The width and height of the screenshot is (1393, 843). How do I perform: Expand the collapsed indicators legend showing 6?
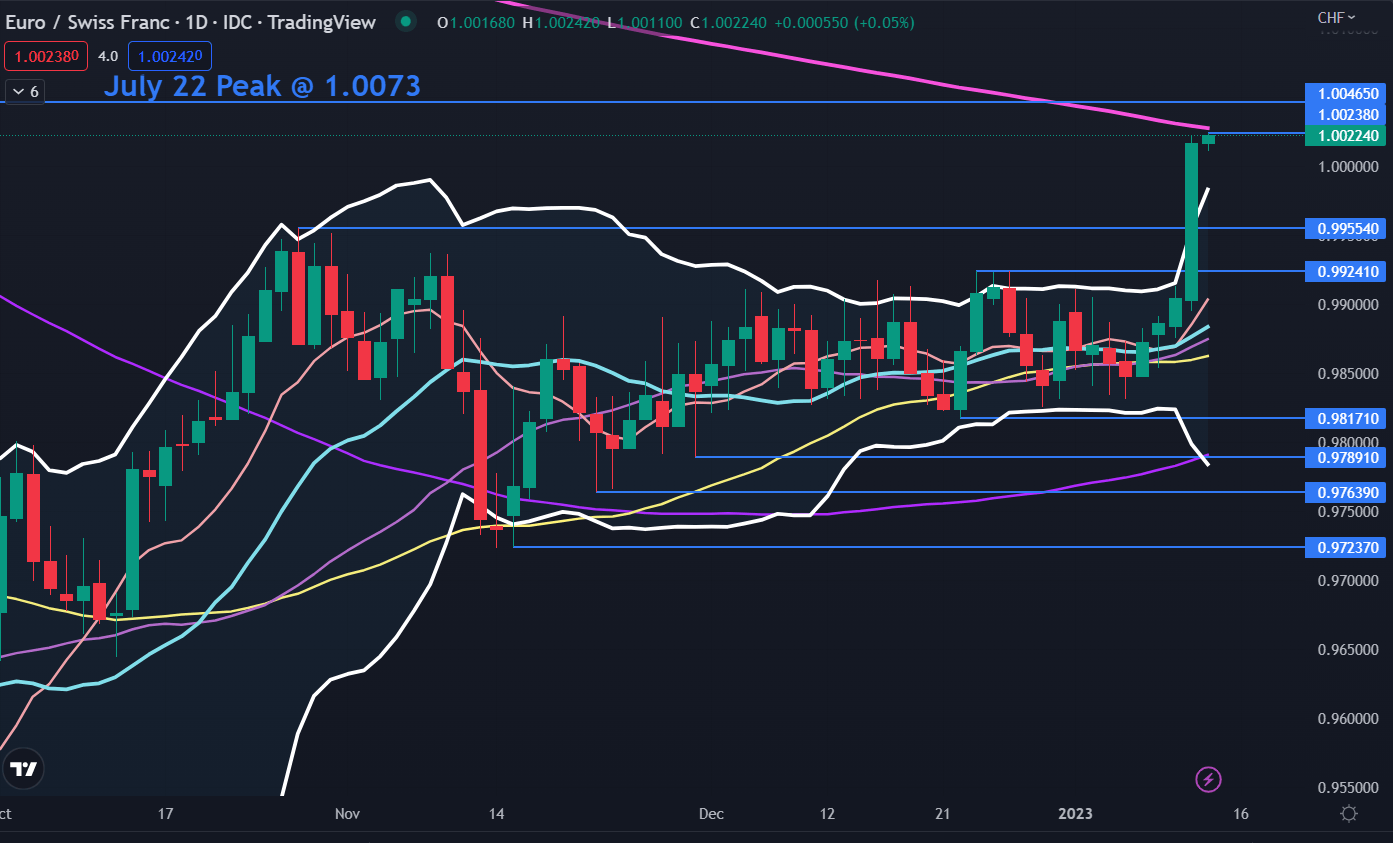click(23, 92)
